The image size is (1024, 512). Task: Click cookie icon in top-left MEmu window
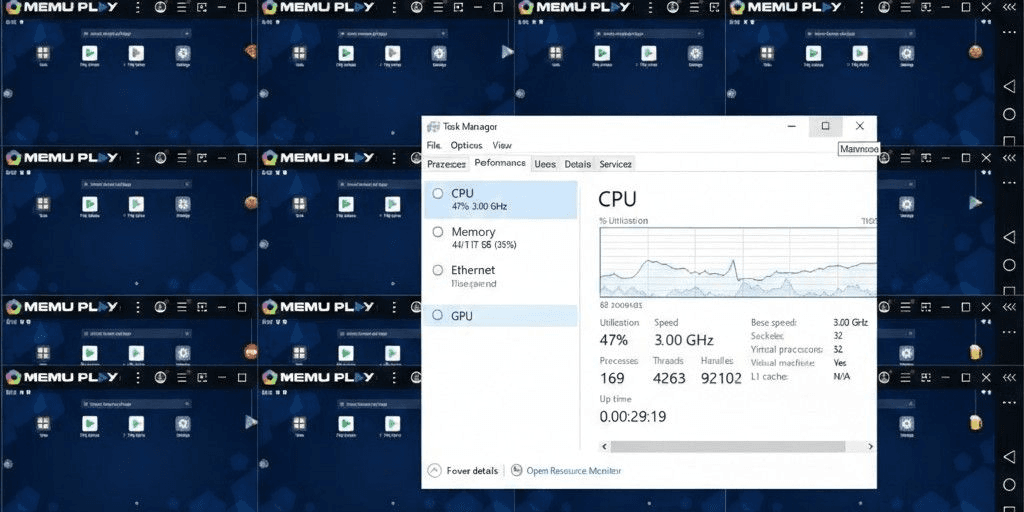[251, 52]
